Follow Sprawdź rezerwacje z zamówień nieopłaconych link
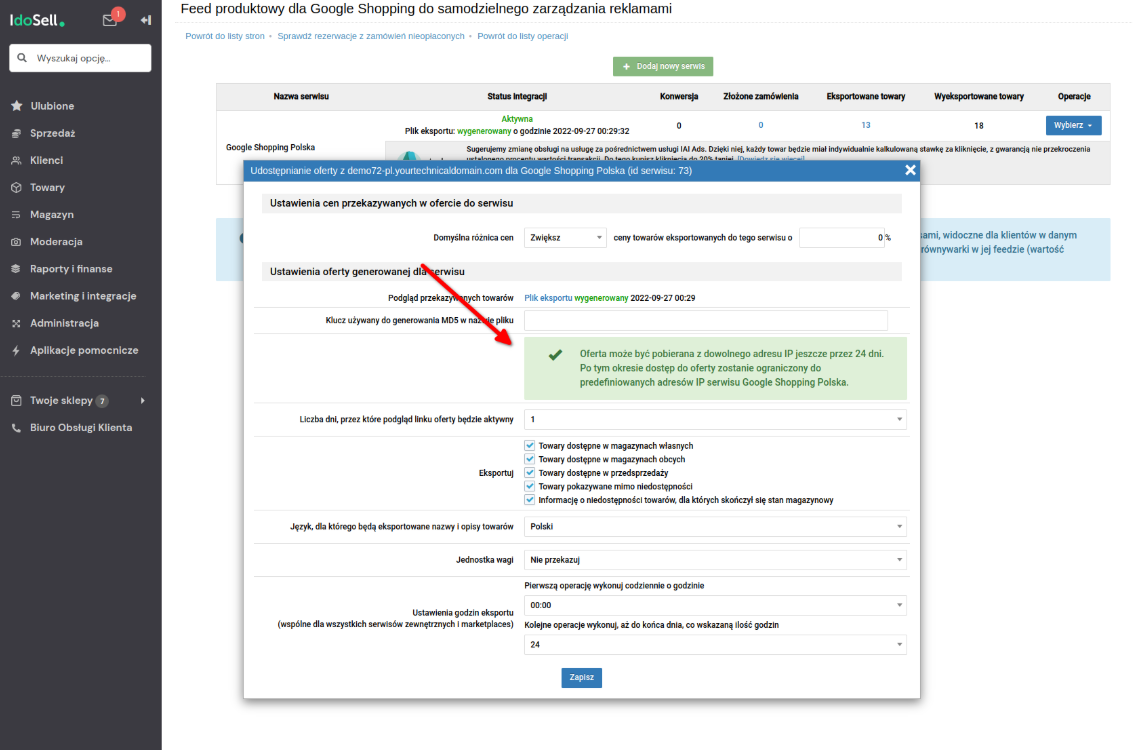This screenshot has height=750, width=1133. coord(371,36)
